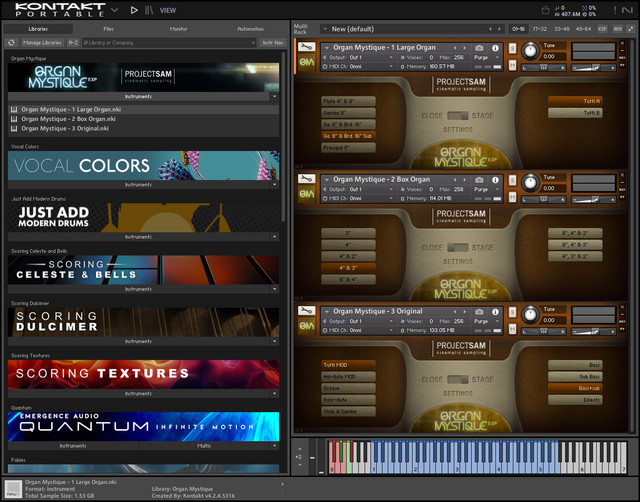Open the VIEW menu
This screenshot has width=640, height=502.
(x=168, y=10)
